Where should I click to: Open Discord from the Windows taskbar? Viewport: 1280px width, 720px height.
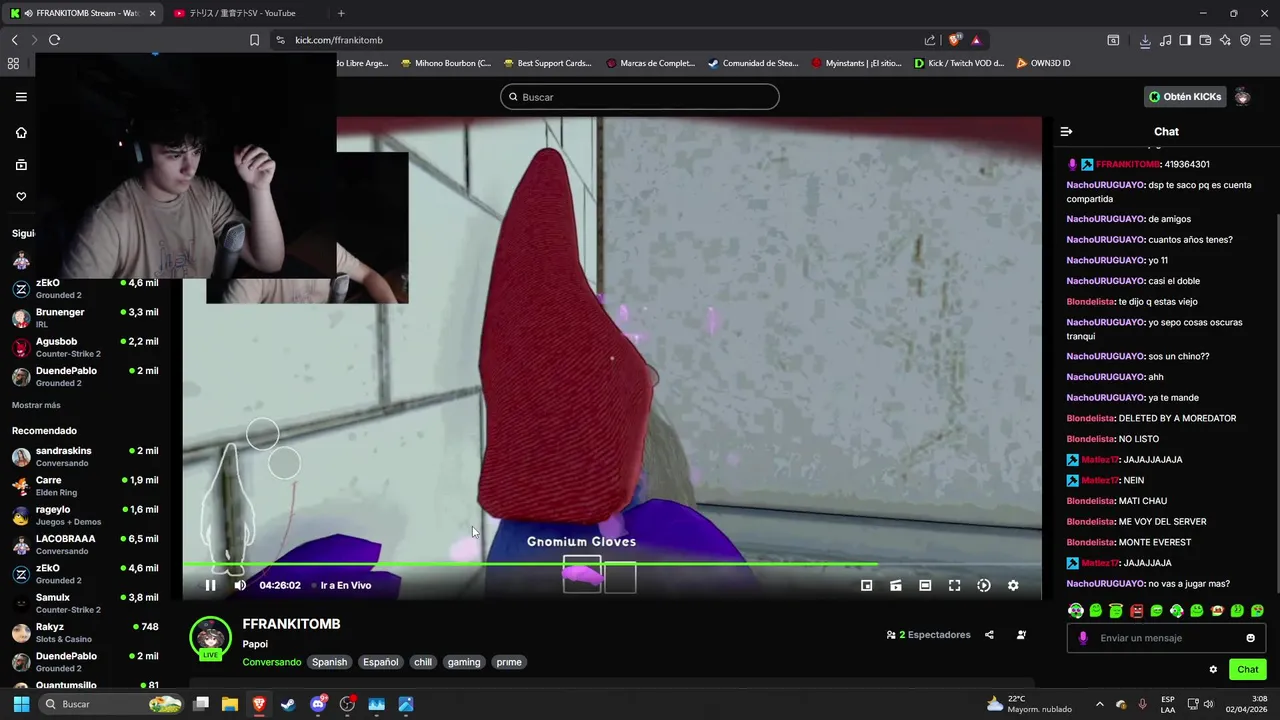tap(318, 704)
